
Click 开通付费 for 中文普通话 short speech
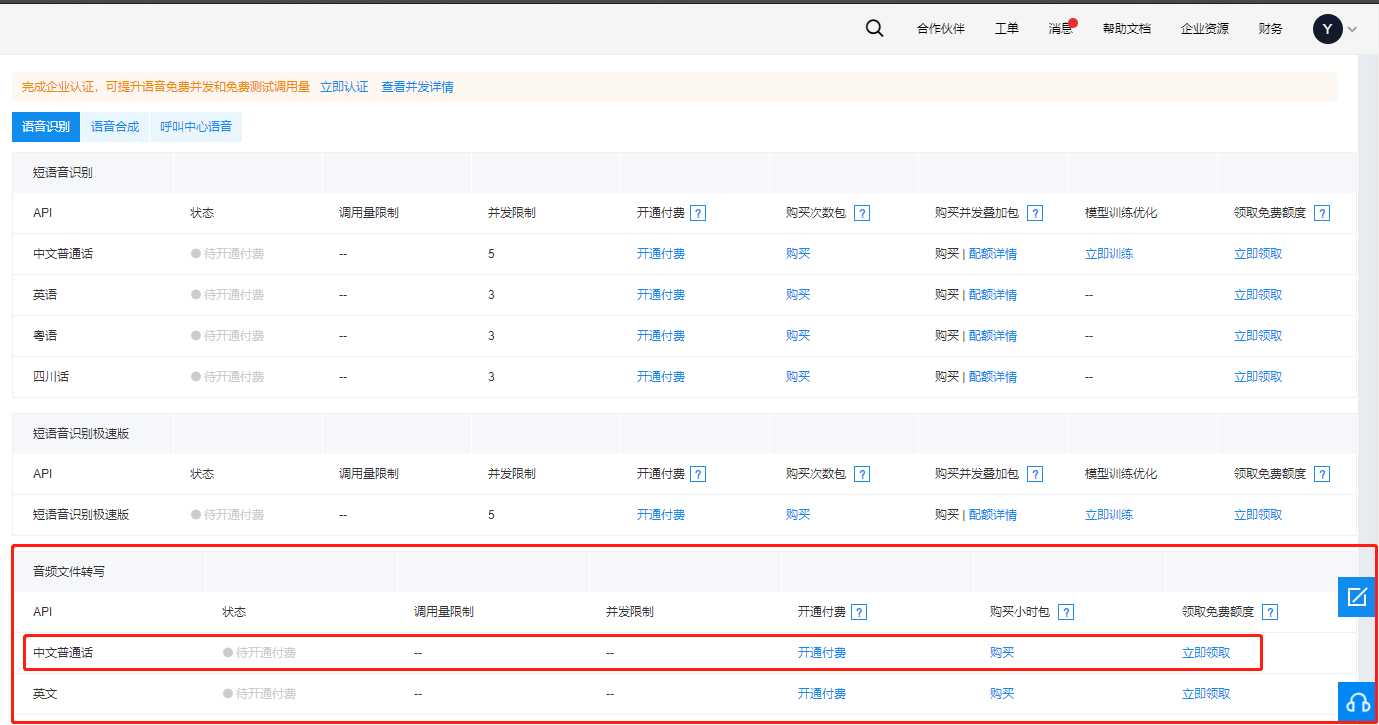tap(661, 254)
